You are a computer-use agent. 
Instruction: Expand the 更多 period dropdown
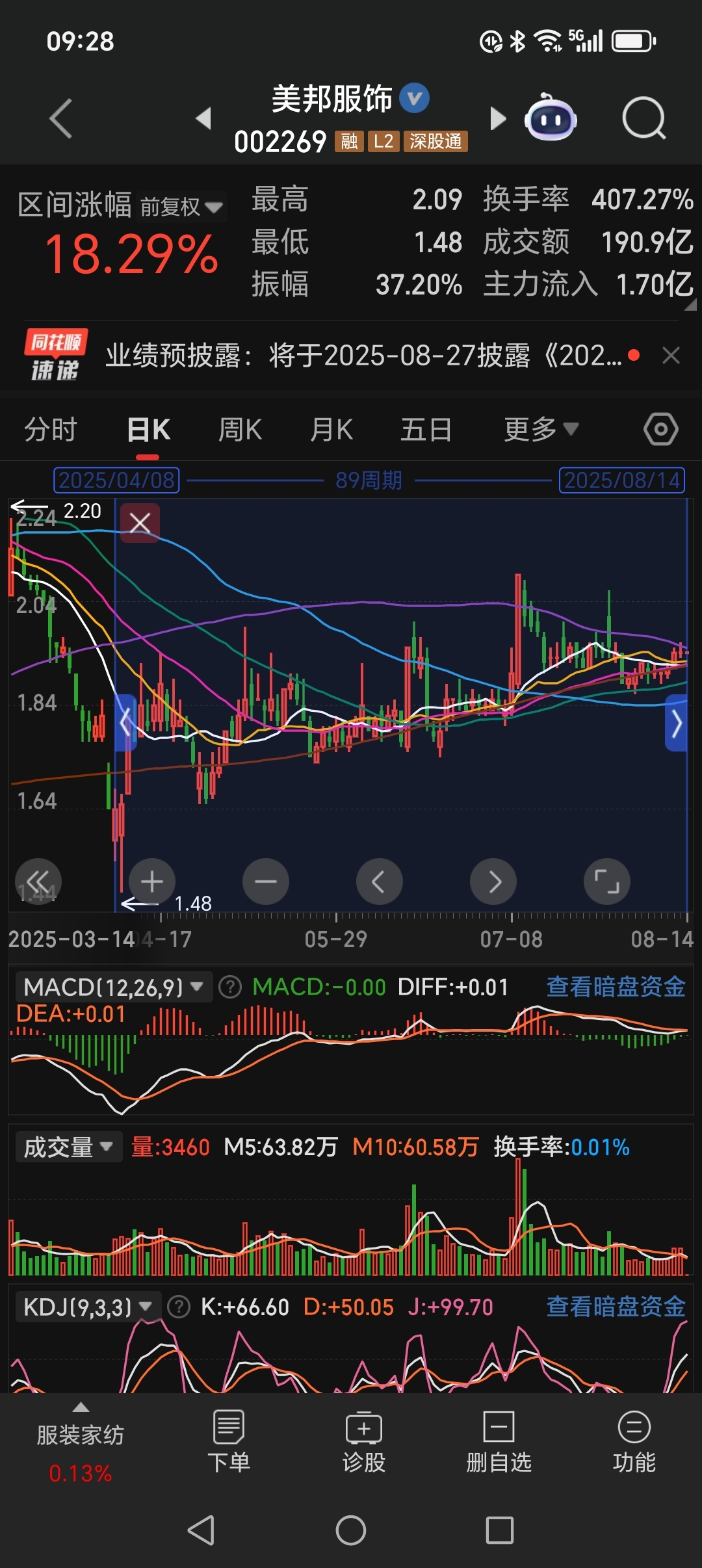(541, 429)
